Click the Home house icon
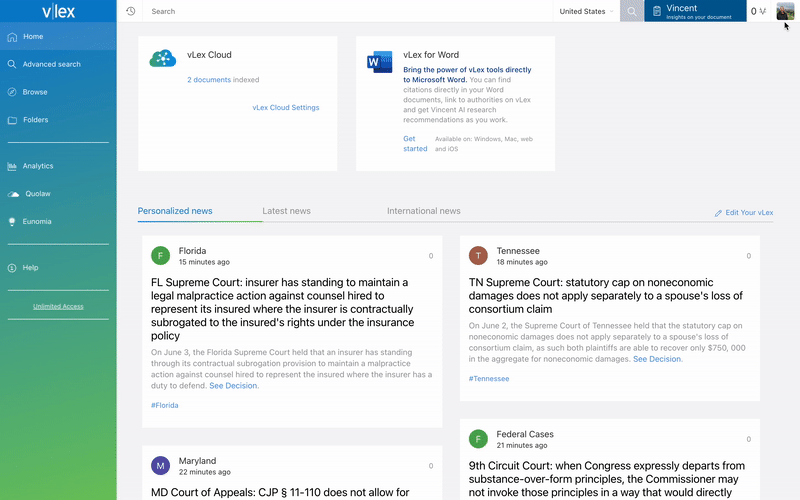Image resolution: width=800 pixels, height=500 pixels. pyautogui.click(x=12, y=37)
